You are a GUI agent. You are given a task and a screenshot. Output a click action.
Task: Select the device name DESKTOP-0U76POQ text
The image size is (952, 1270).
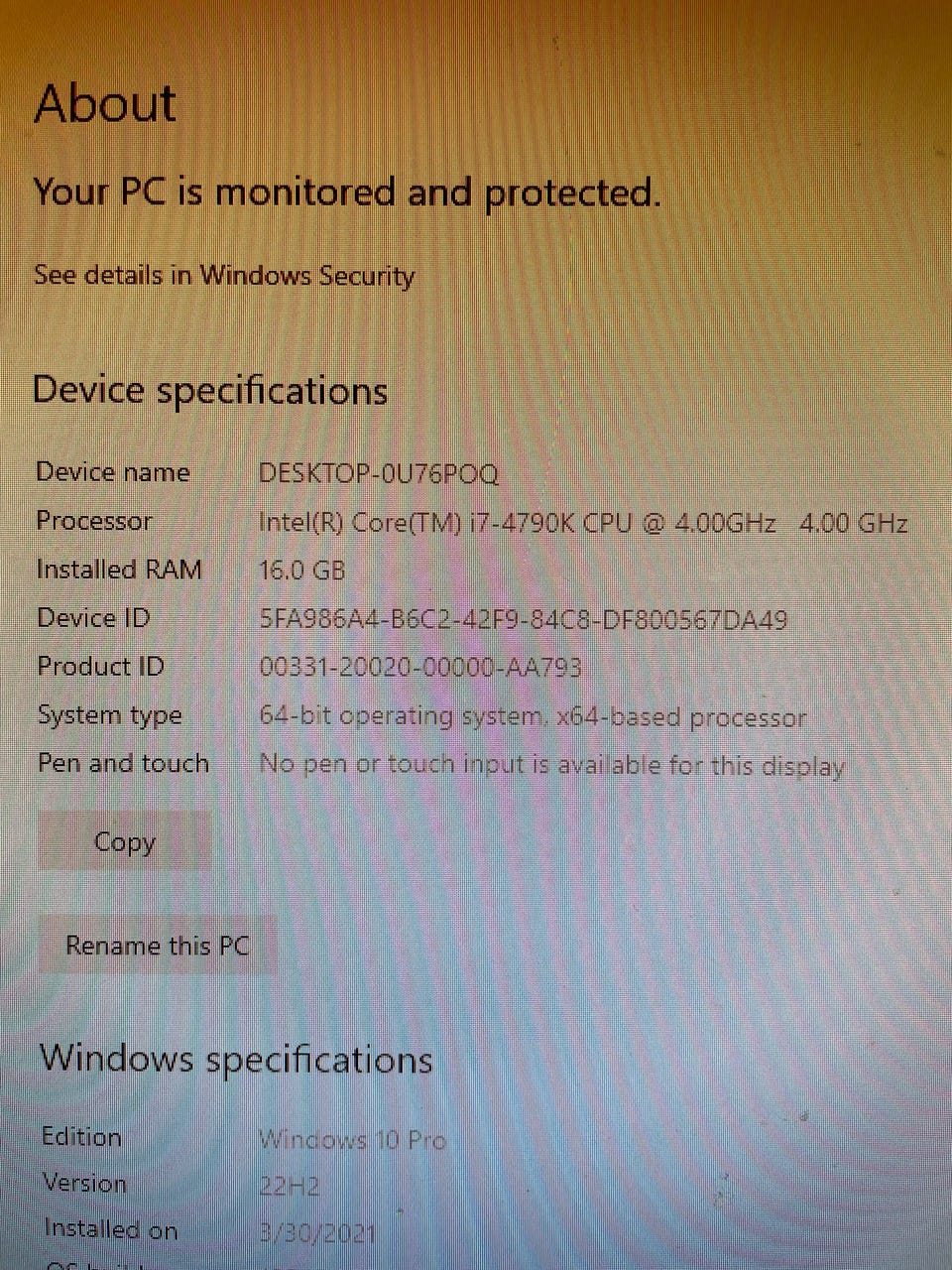pos(378,472)
